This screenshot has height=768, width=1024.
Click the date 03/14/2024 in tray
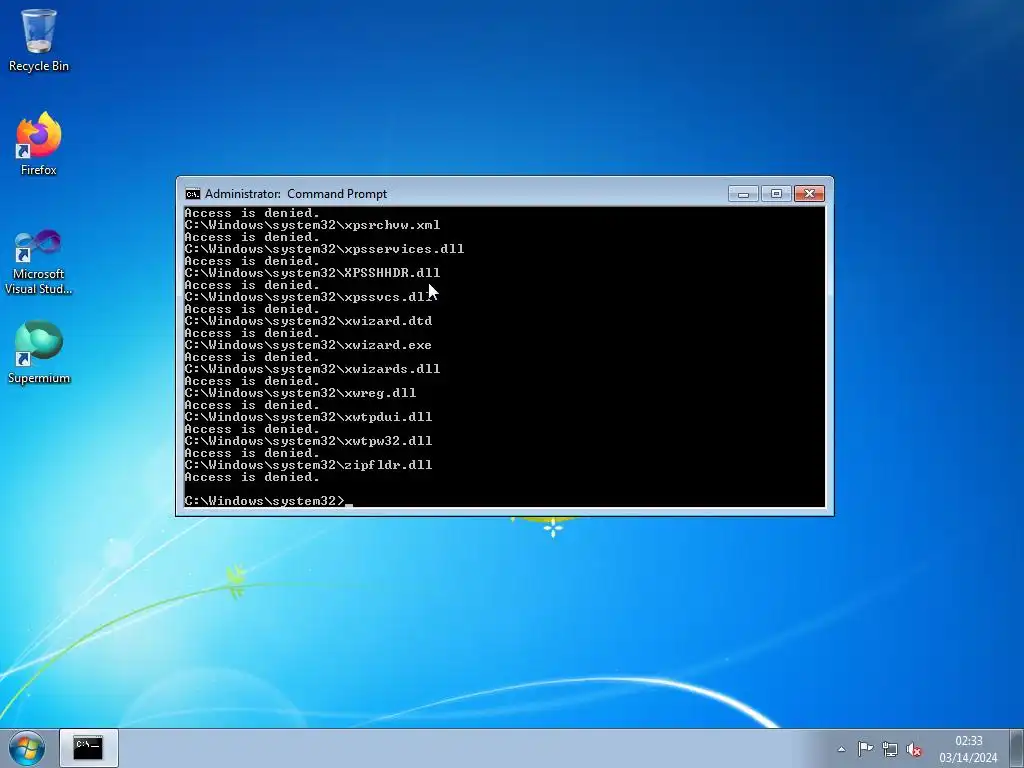coord(968,758)
